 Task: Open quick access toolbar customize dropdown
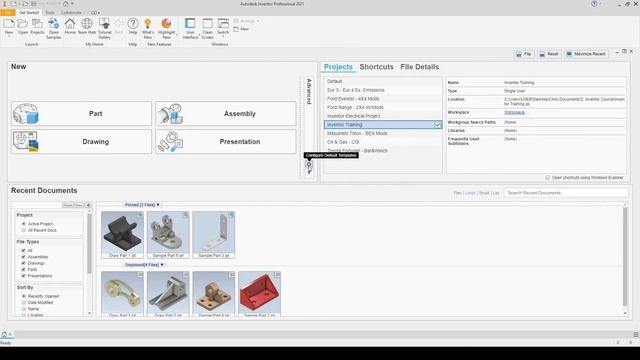(72, 4)
